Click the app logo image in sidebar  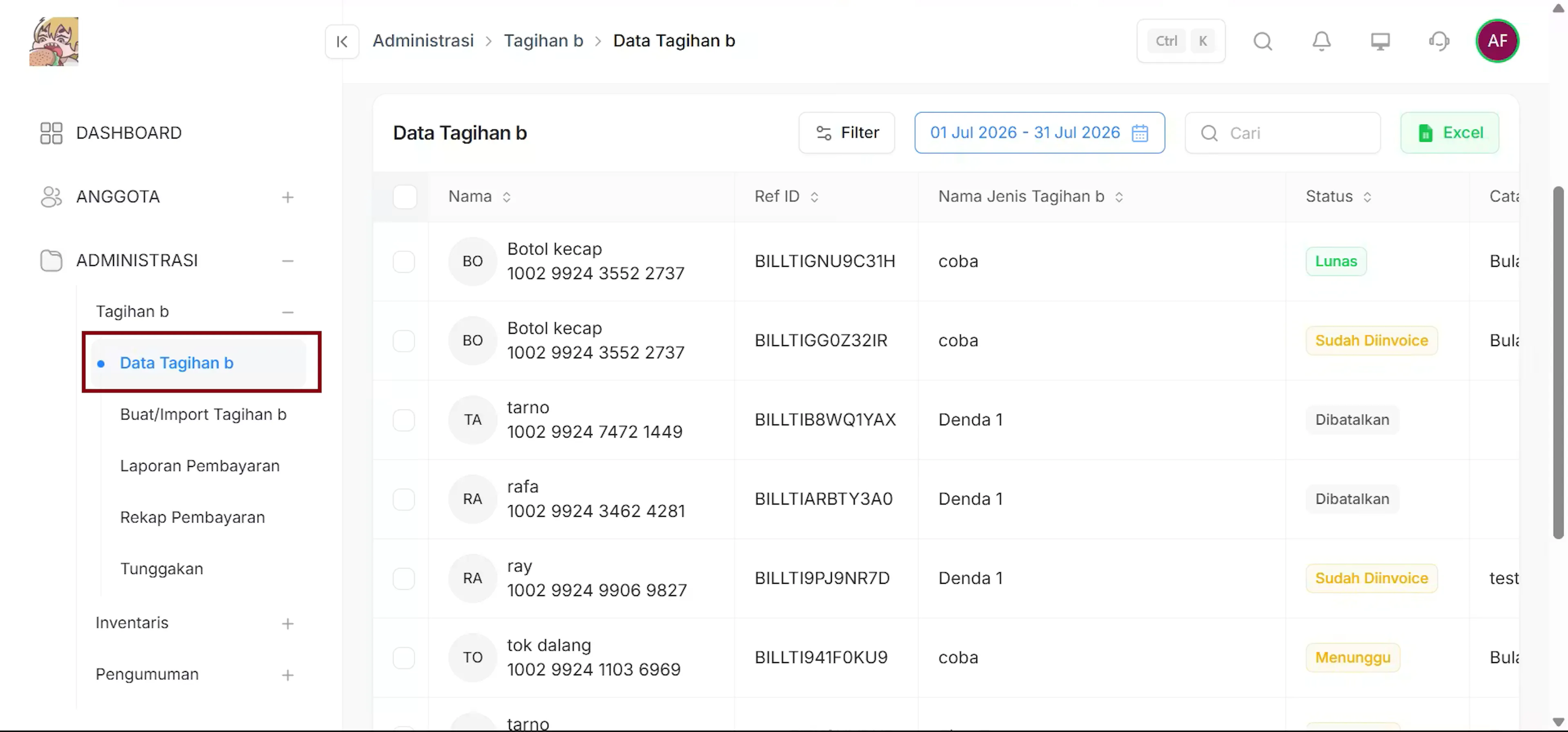[x=53, y=41]
